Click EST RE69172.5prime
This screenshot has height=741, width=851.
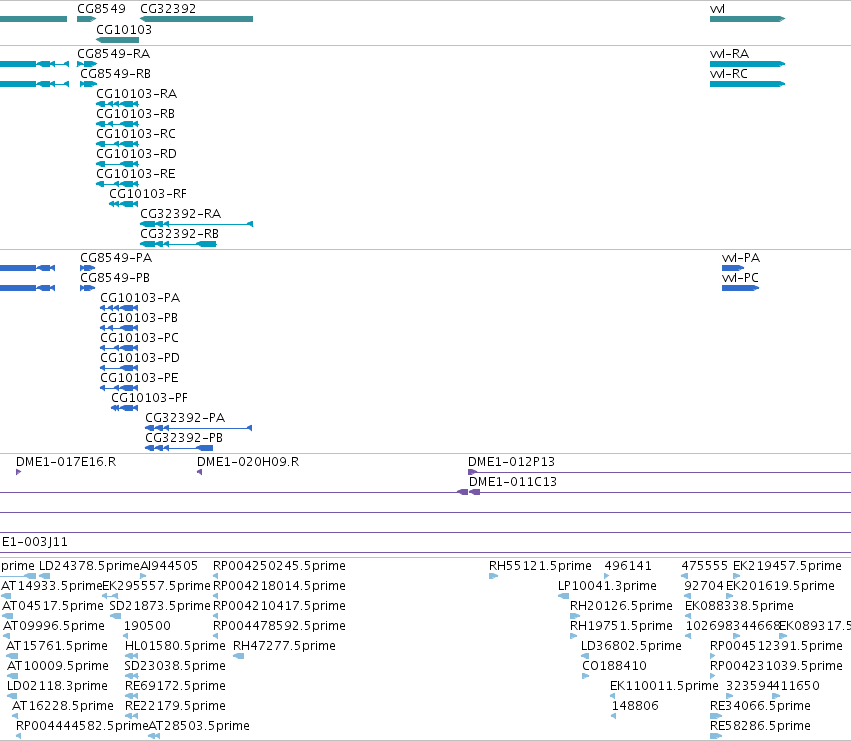pyautogui.click(x=175, y=686)
